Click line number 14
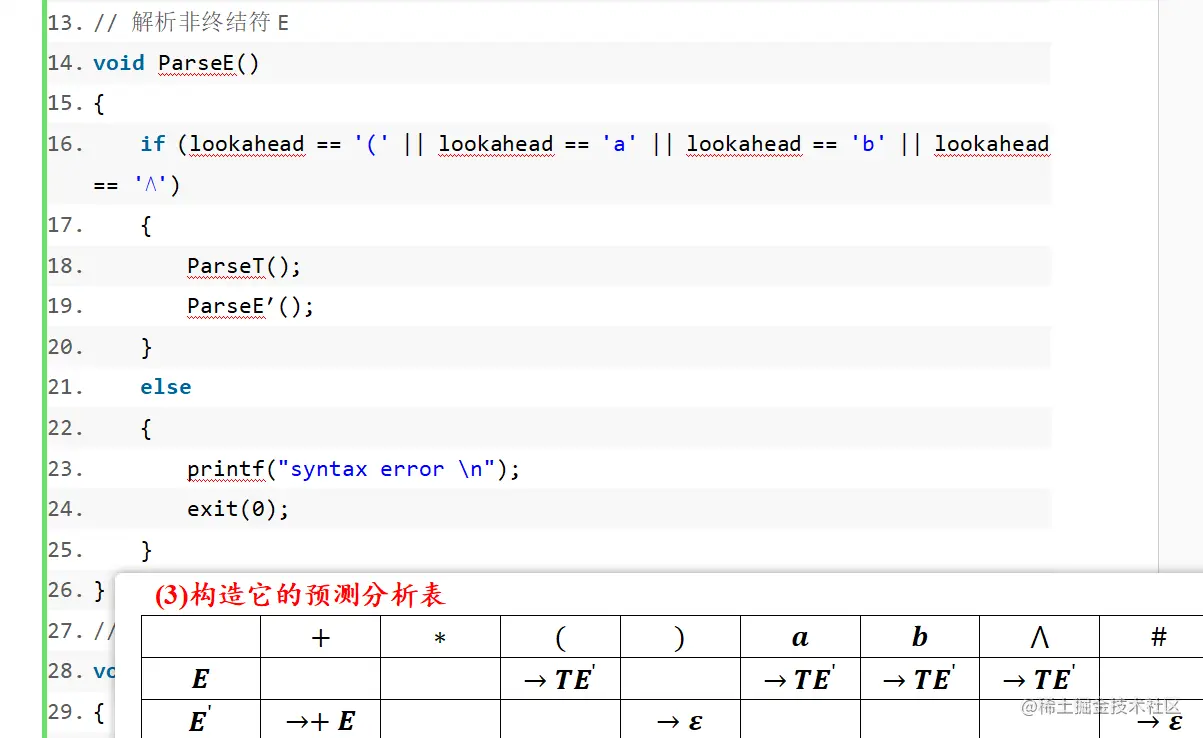1203x738 pixels. click(66, 63)
